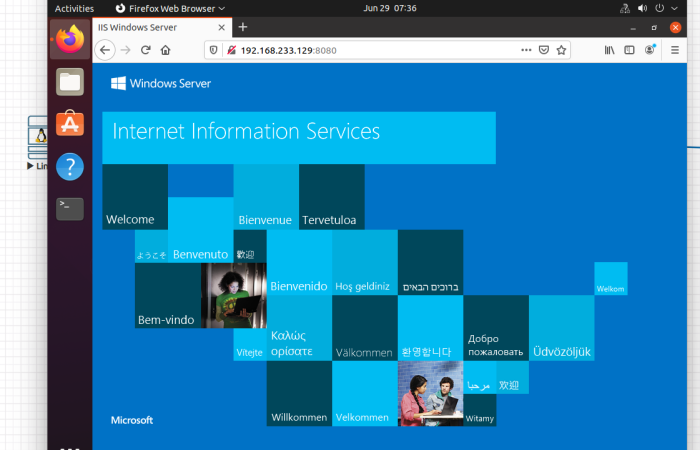
Task: Click the Willkommen tile
Action: [x=299, y=393]
